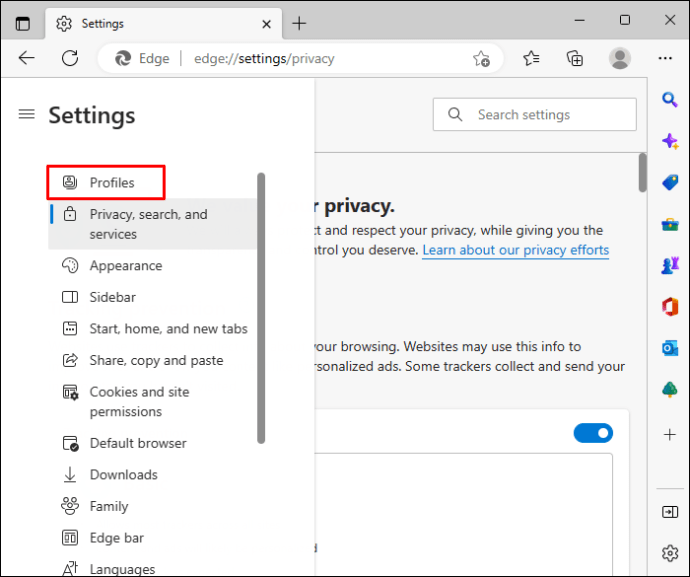690x577 pixels.
Task: Open the Favorites star list icon
Action: pyautogui.click(x=531, y=58)
